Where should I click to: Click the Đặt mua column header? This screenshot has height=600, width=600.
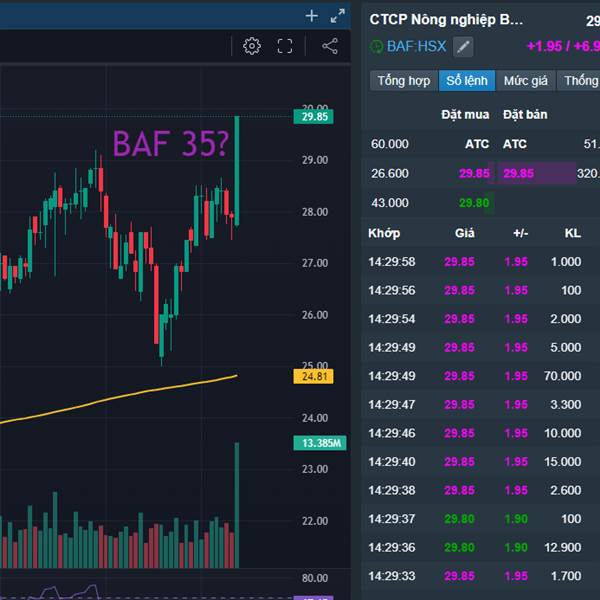tap(465, 114)
